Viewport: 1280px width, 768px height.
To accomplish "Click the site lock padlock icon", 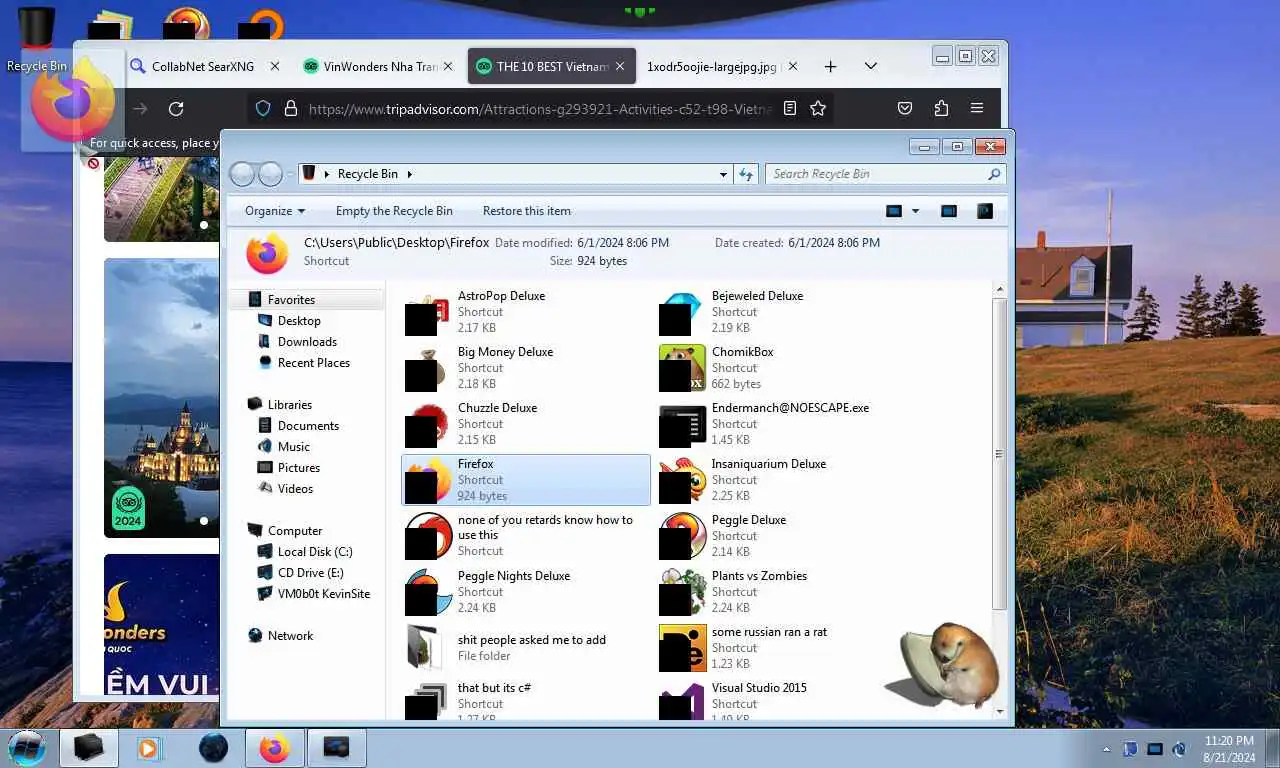I will pos(291,109).
